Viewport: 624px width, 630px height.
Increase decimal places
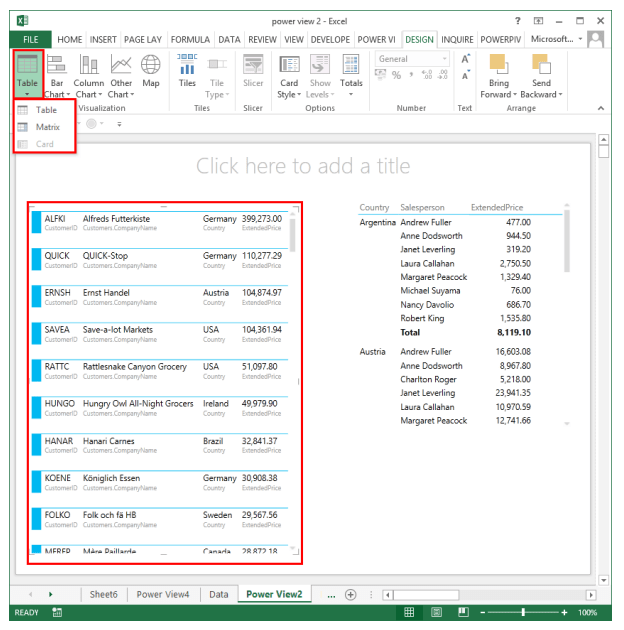tap(427, 75)
